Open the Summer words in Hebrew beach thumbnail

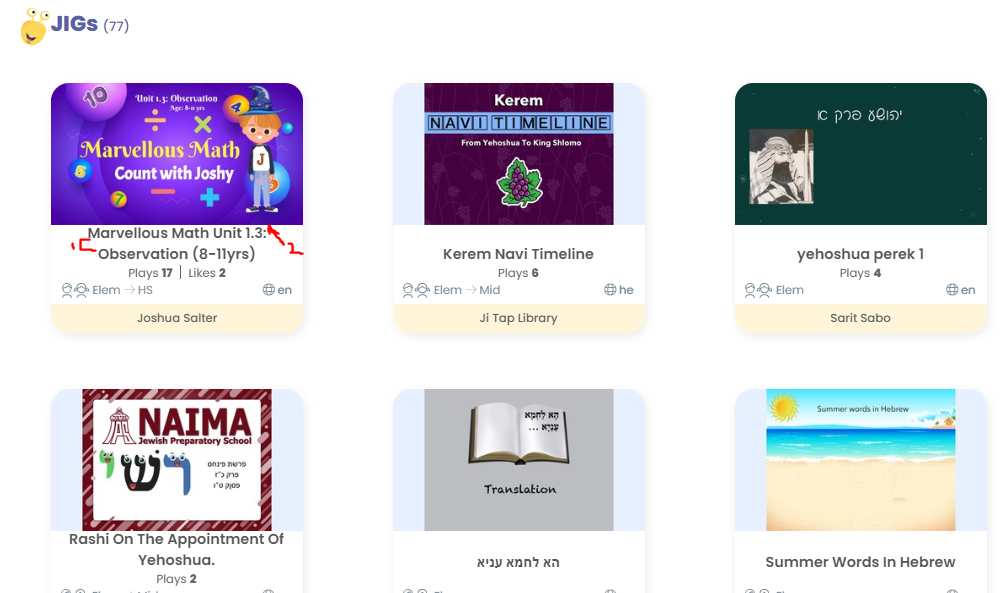861,460
